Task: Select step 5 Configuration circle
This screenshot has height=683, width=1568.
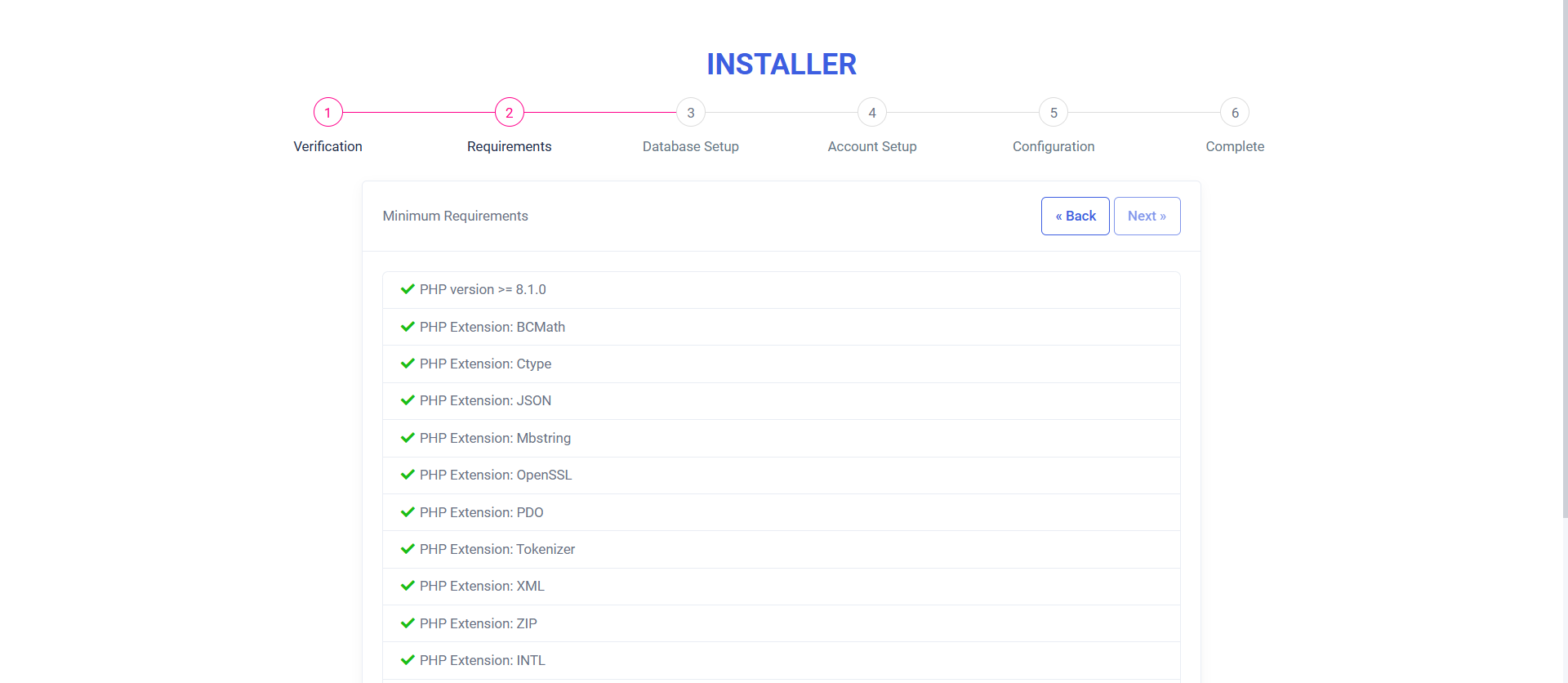Action: [x=1053, y=113]
